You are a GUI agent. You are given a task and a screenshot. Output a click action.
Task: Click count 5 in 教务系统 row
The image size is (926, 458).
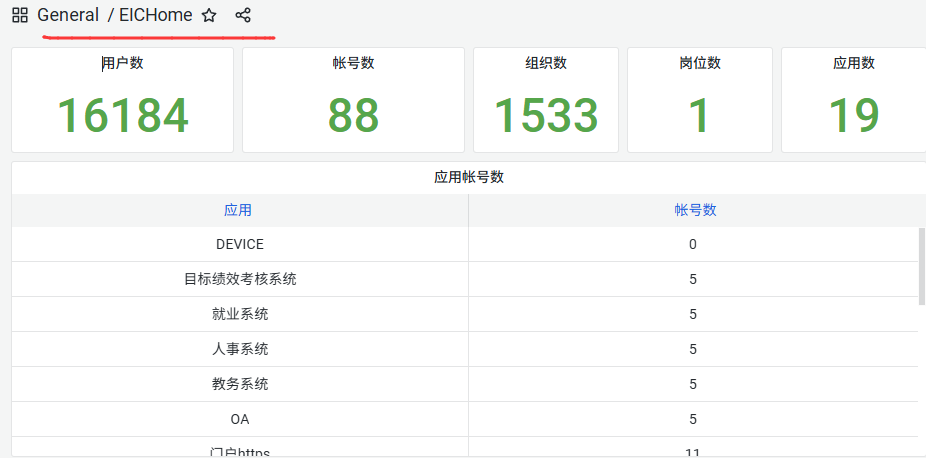(x=693, y=384)
